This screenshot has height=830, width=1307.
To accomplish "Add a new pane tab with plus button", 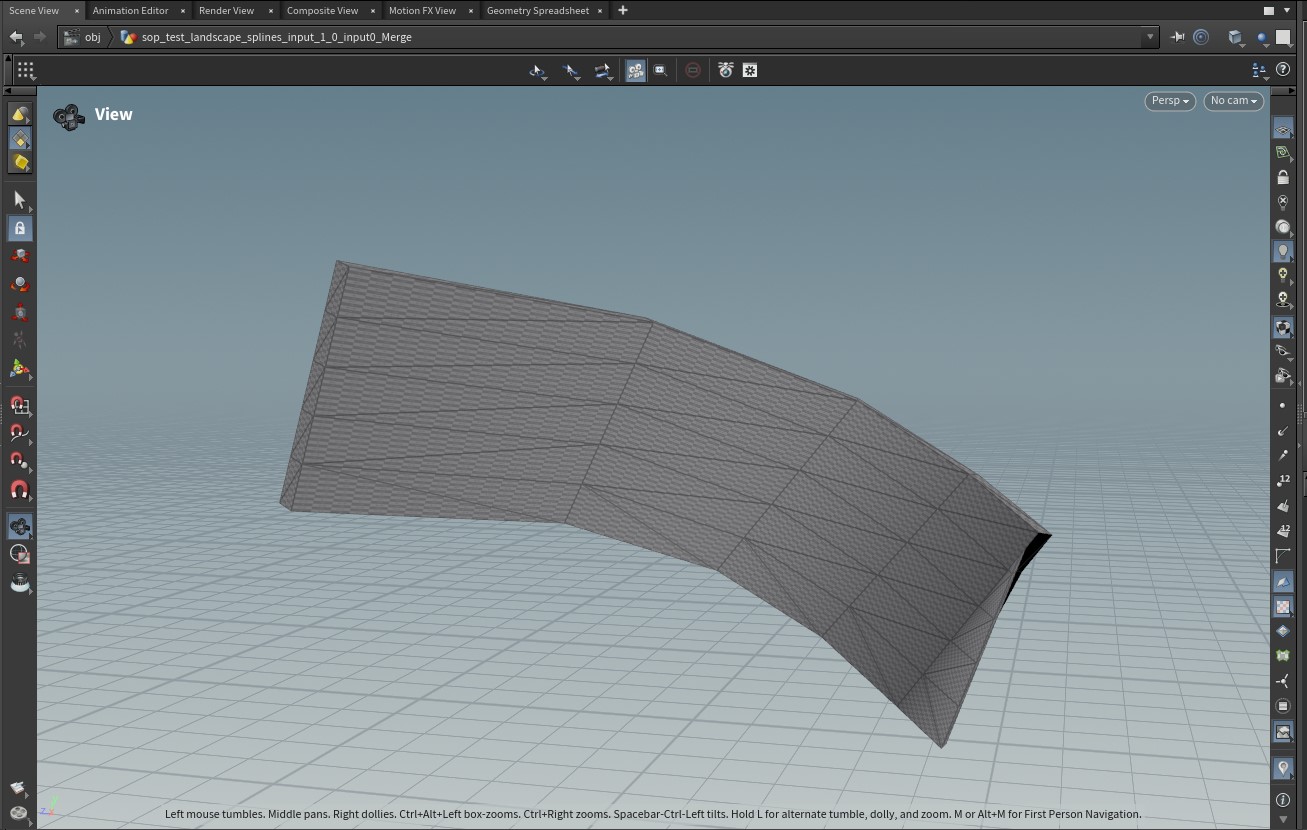I will click(623, 10).
